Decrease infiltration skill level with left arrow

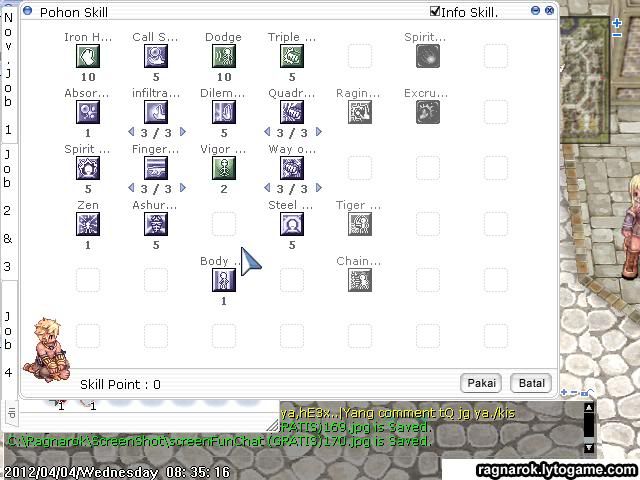(131, 132)
